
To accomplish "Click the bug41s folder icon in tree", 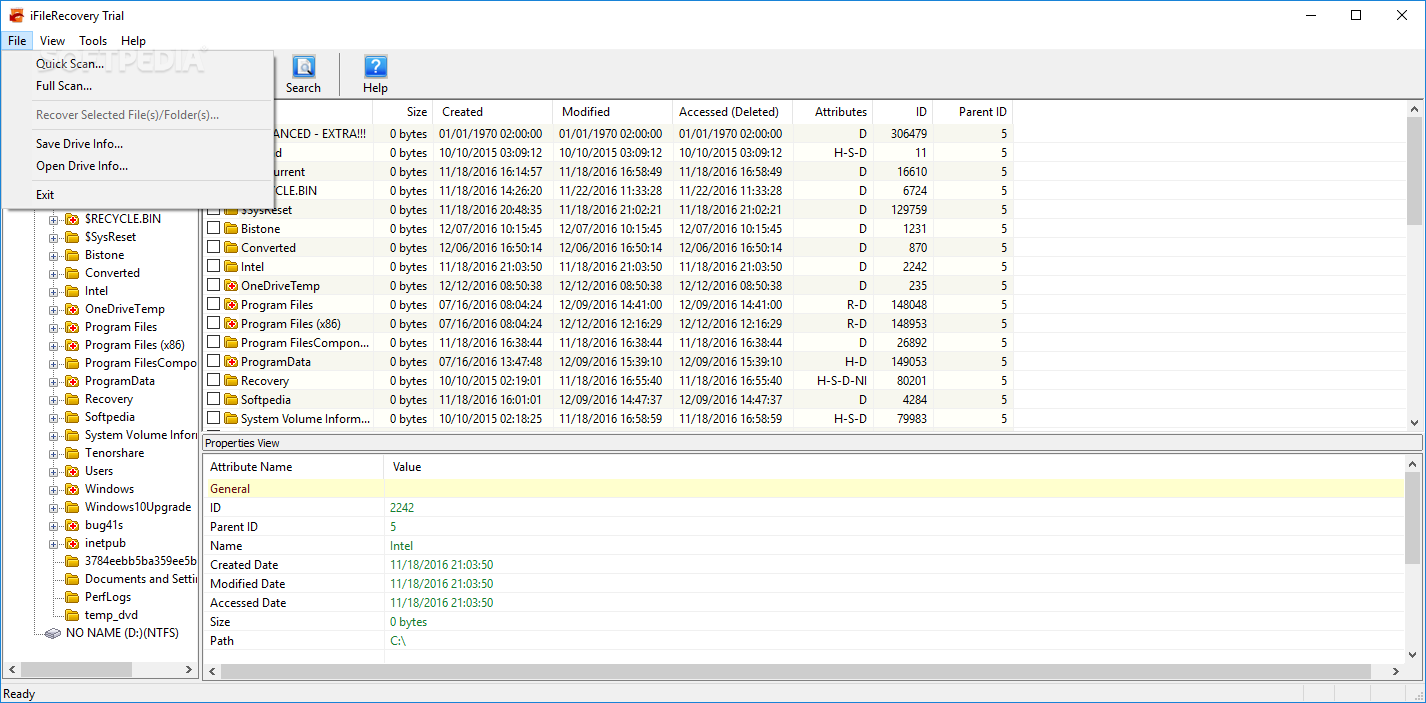I will point(72,525).
